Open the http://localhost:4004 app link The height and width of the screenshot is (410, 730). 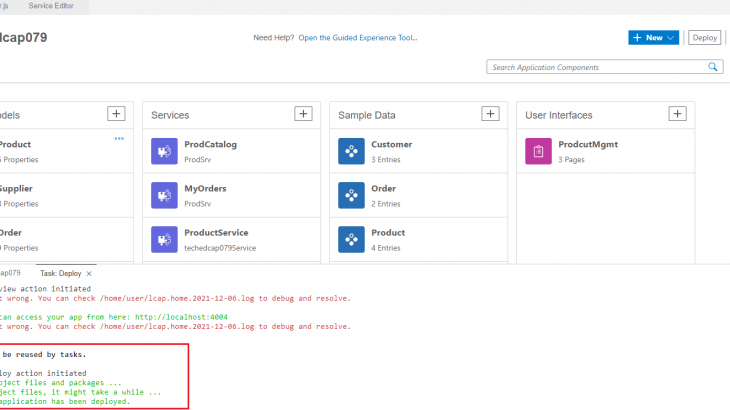[181, 317]
